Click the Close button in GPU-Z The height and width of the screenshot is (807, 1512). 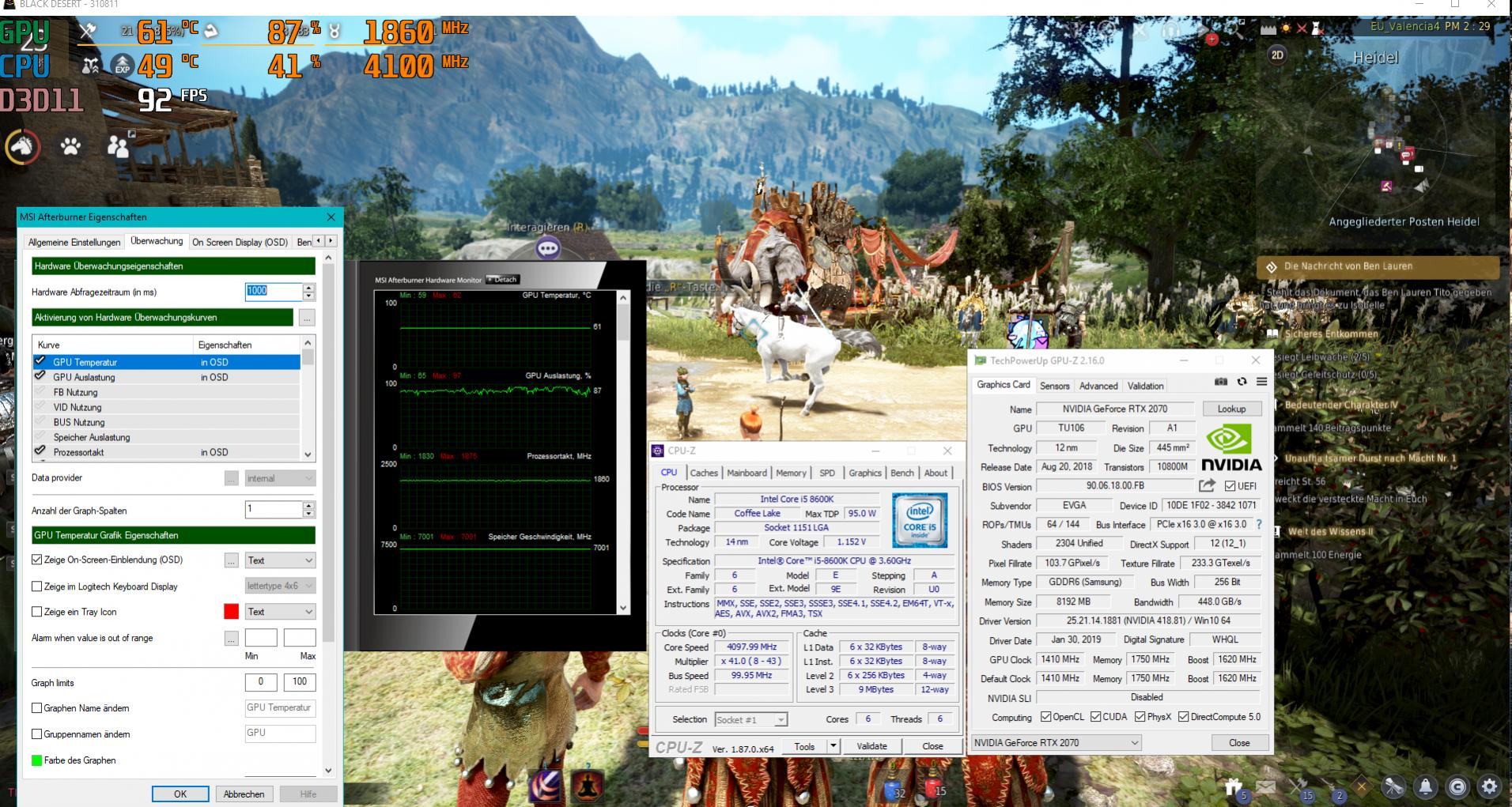1239,743
